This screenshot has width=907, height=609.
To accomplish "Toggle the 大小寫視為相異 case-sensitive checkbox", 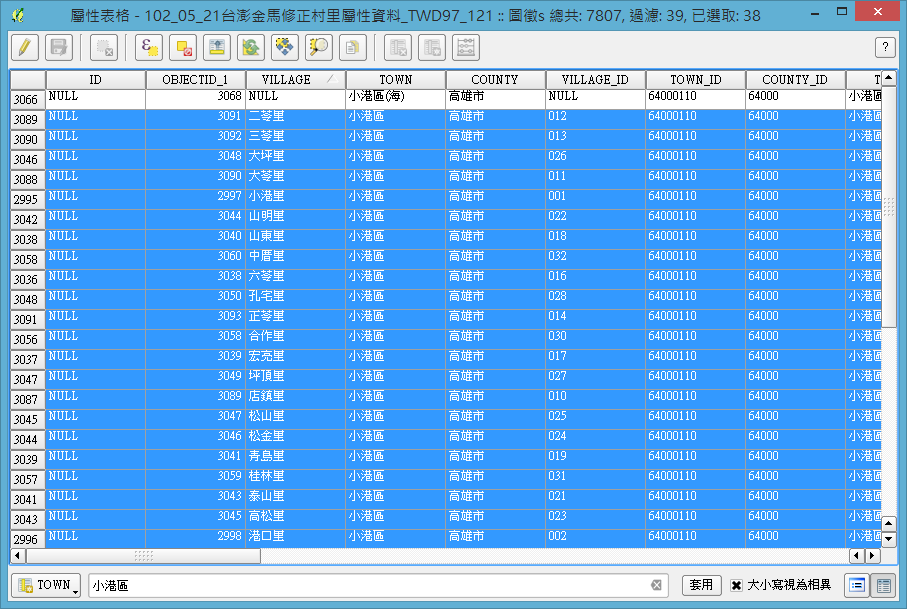I will pos(737,585).
